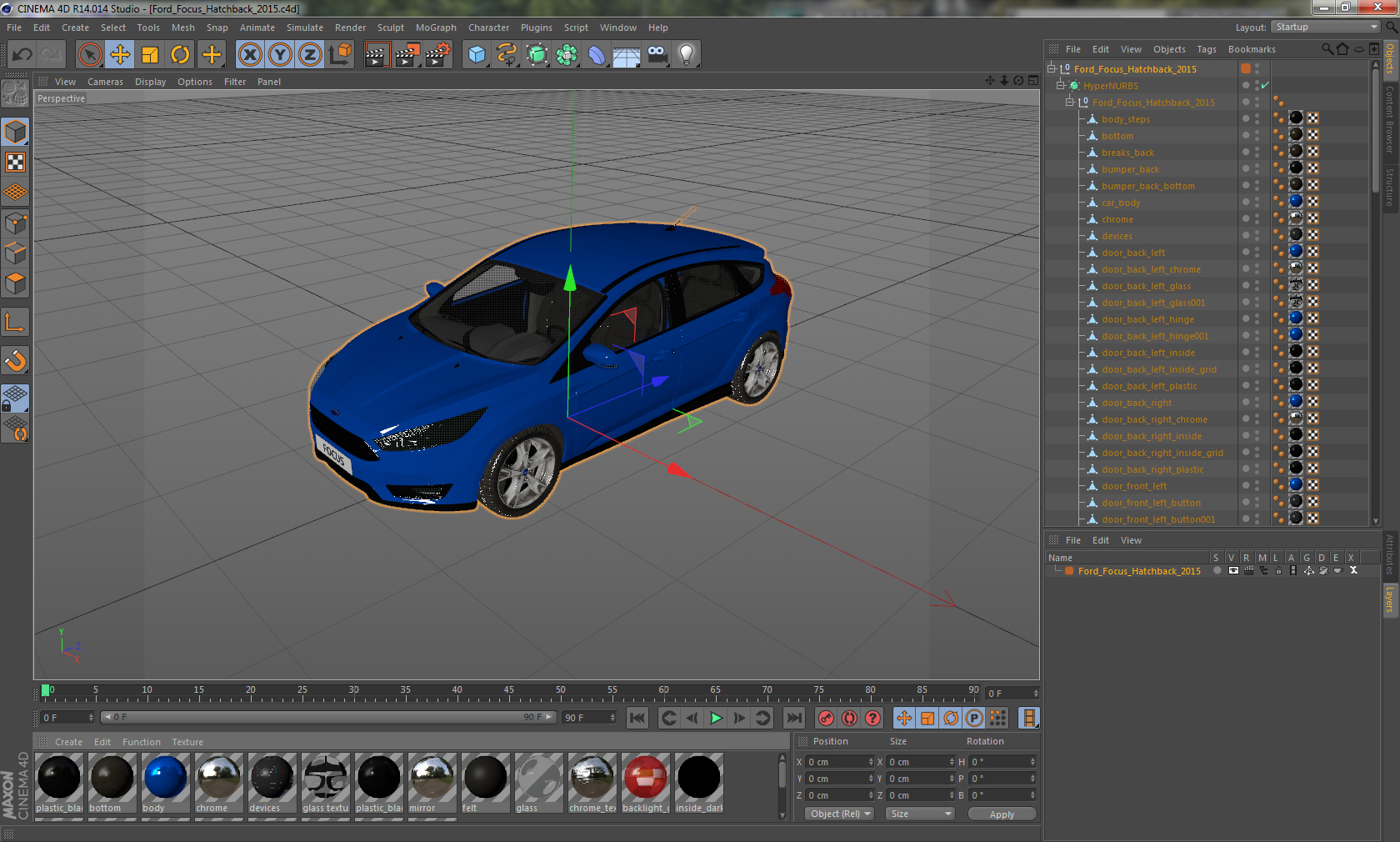This screenshot has width=1400, height=842.
Task: Open the MoGraph menu
Action: [x=436, y=28]
